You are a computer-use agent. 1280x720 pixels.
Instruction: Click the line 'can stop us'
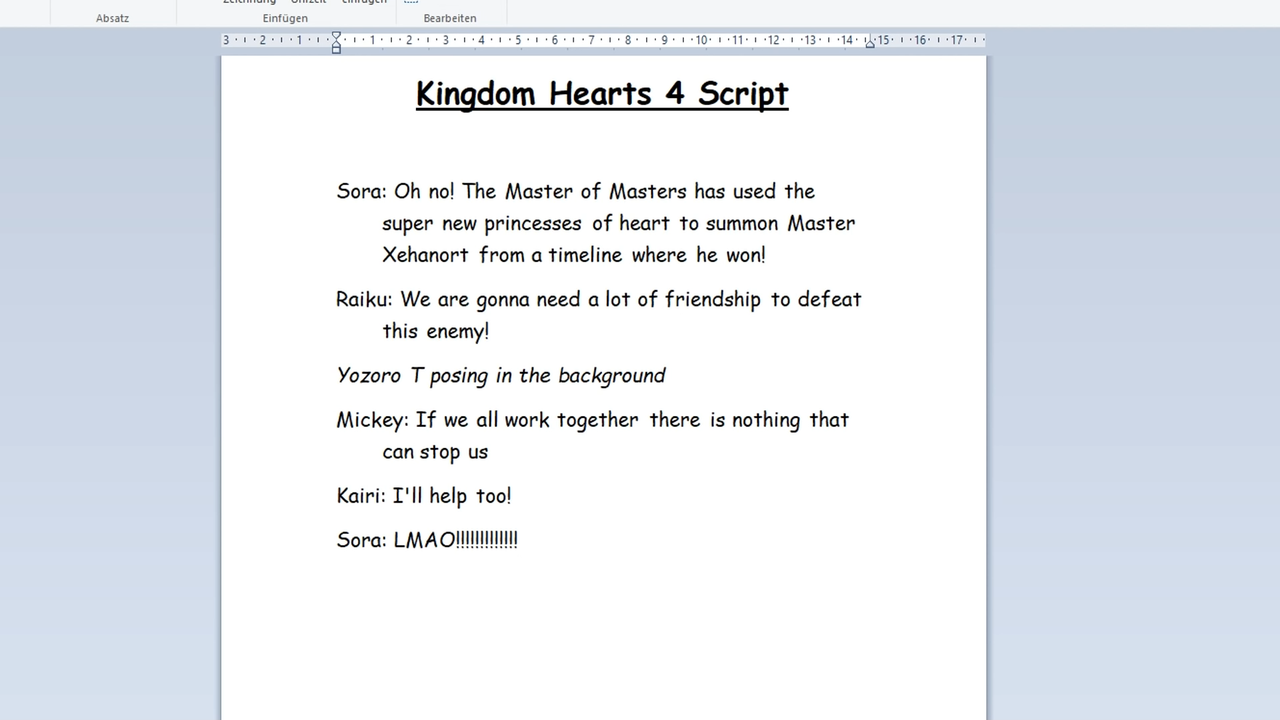point(435,451)
